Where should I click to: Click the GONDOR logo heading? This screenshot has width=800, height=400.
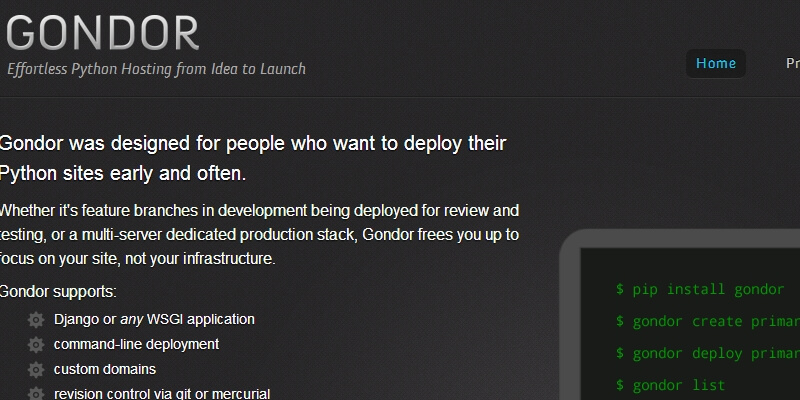click(102, 33)
